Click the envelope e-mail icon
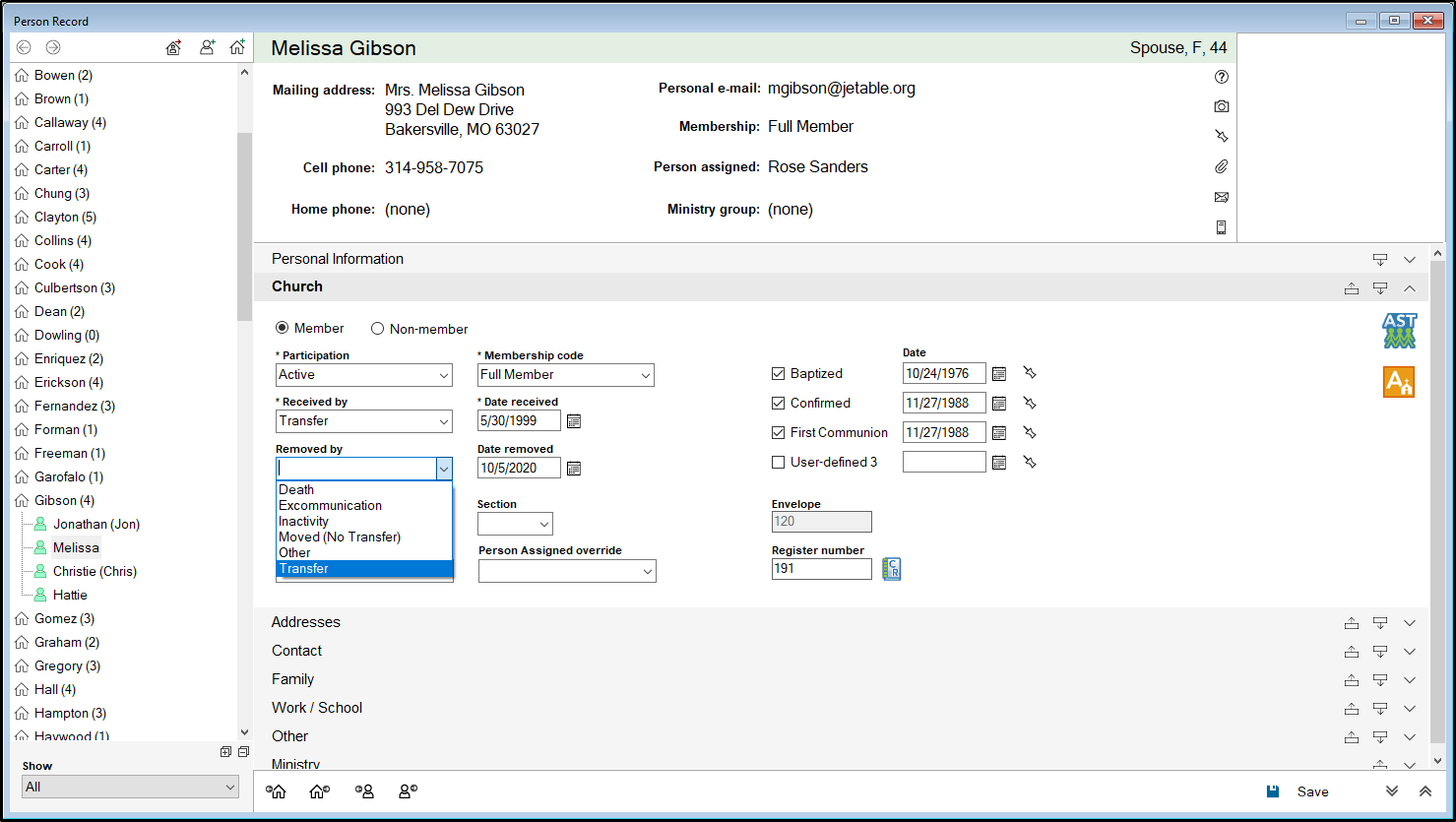The width and height of the screenshot is (1456, 822). tap(1221, 197)
